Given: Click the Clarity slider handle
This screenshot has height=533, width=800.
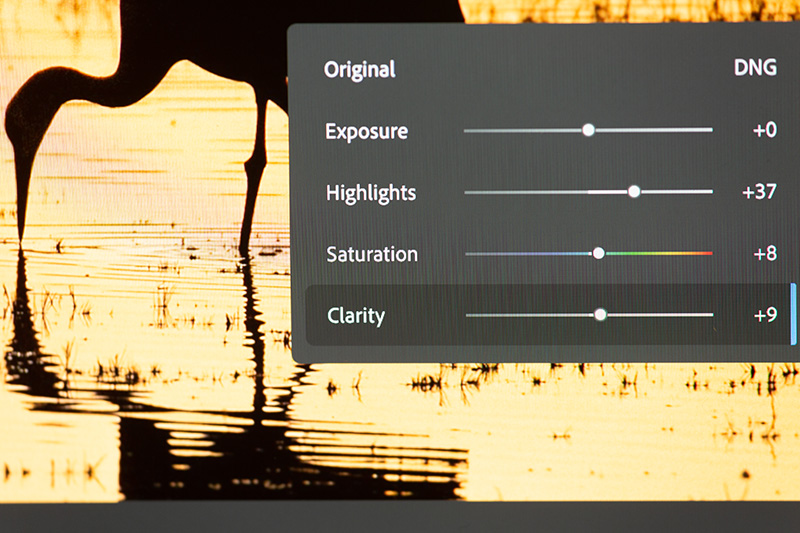Looking at the screenshot, I should [x=600, y=315].
